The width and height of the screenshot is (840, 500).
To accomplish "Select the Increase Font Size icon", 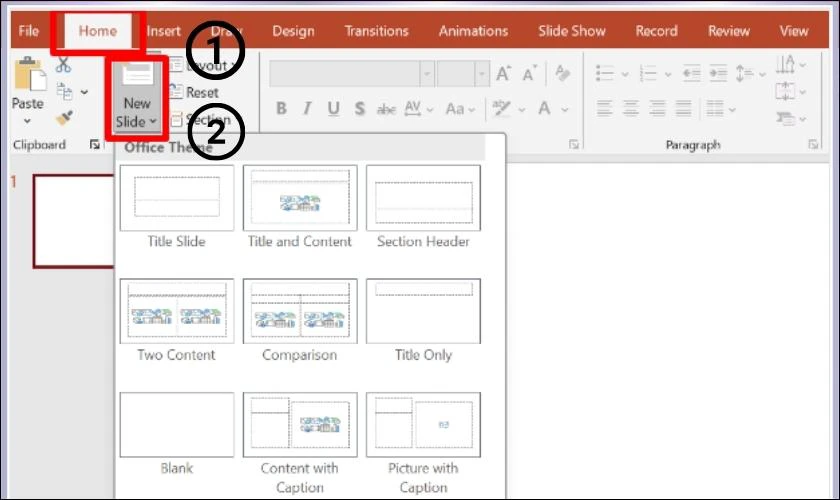I will click(504, 73).
